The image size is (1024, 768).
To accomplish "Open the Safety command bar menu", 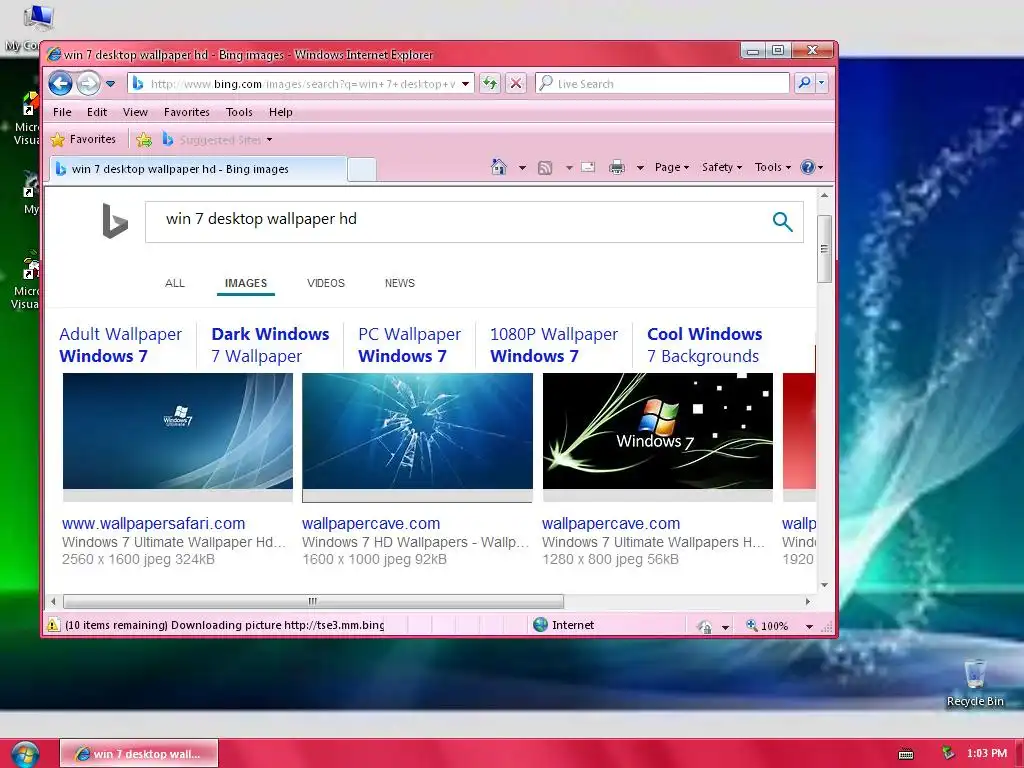I will tap(722, 167).
